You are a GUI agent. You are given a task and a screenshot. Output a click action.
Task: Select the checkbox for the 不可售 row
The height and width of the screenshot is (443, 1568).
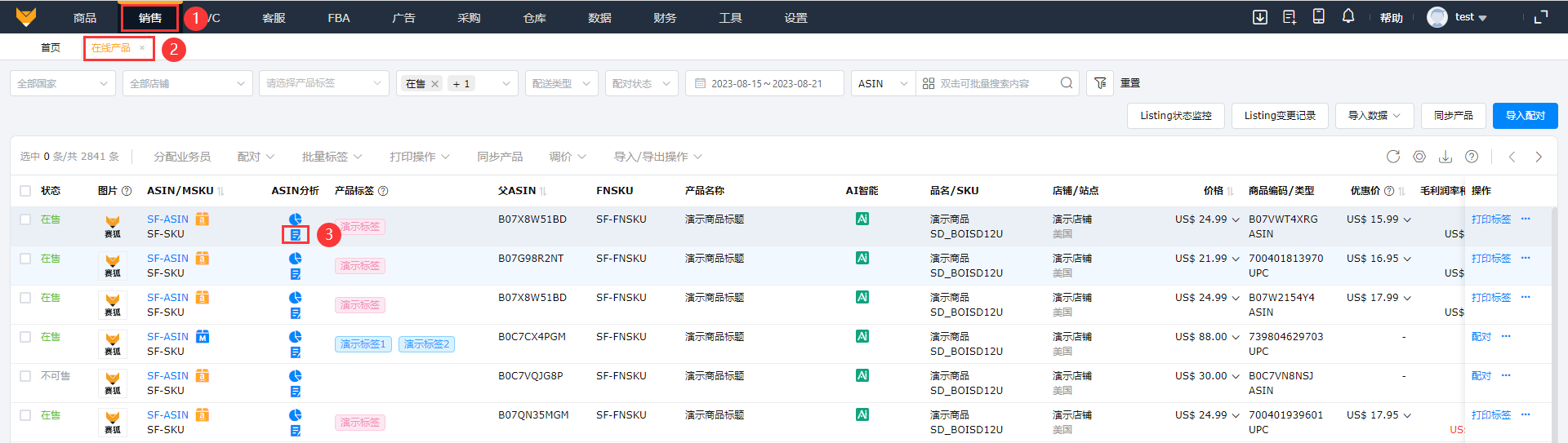tap(25, 376)
